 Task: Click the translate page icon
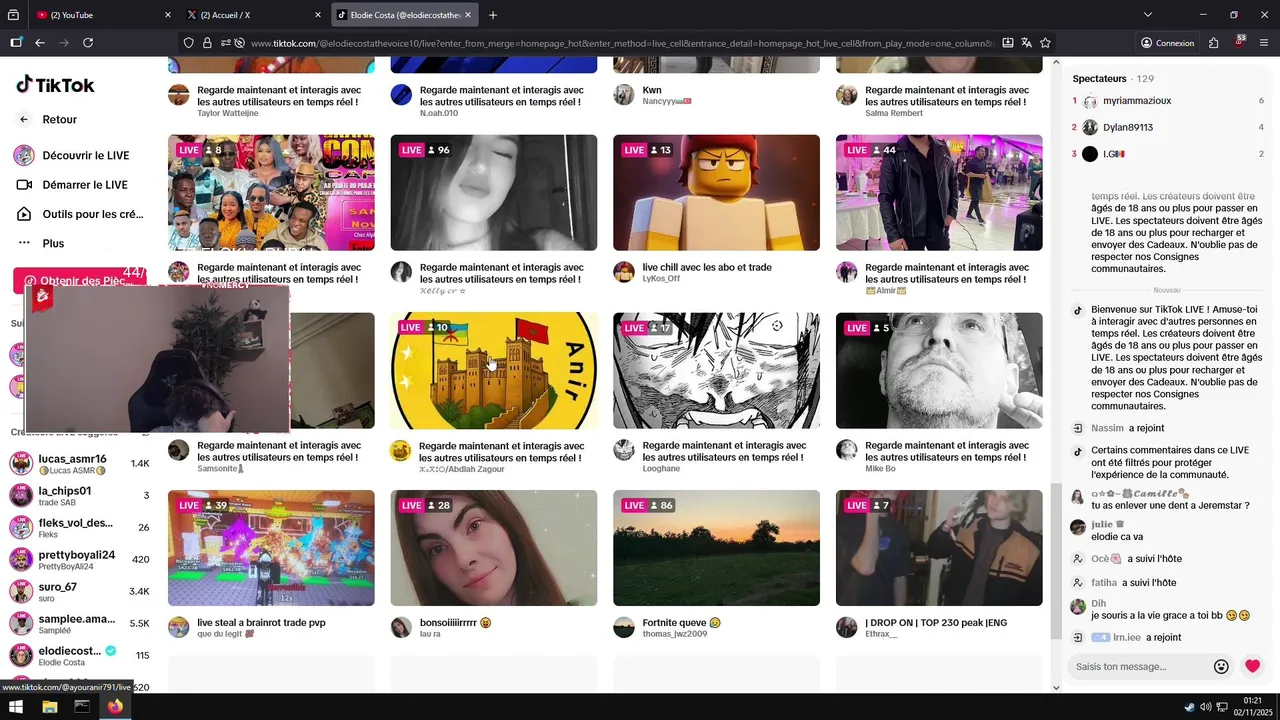1026,43
